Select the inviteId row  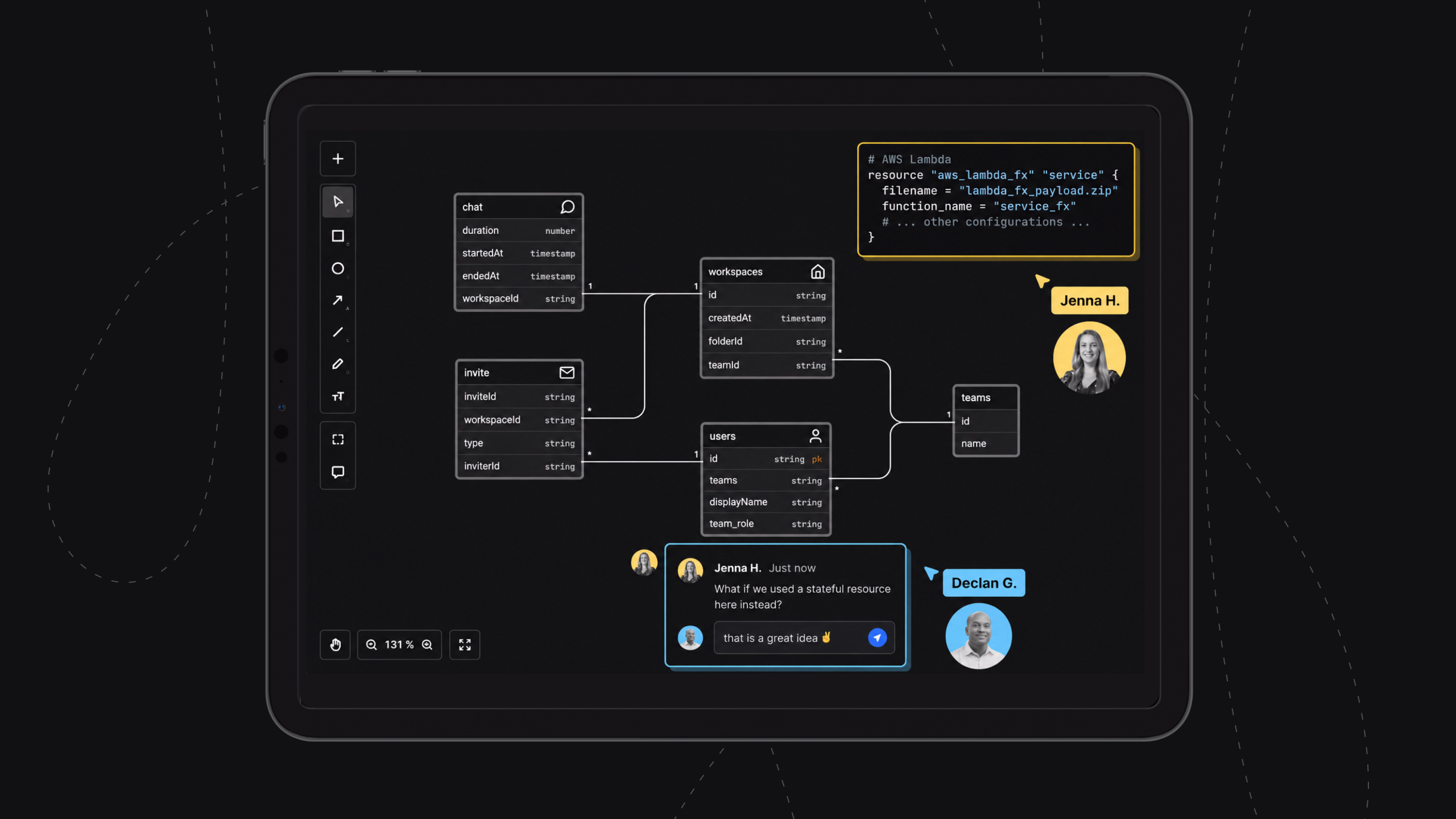coord(519,396)
